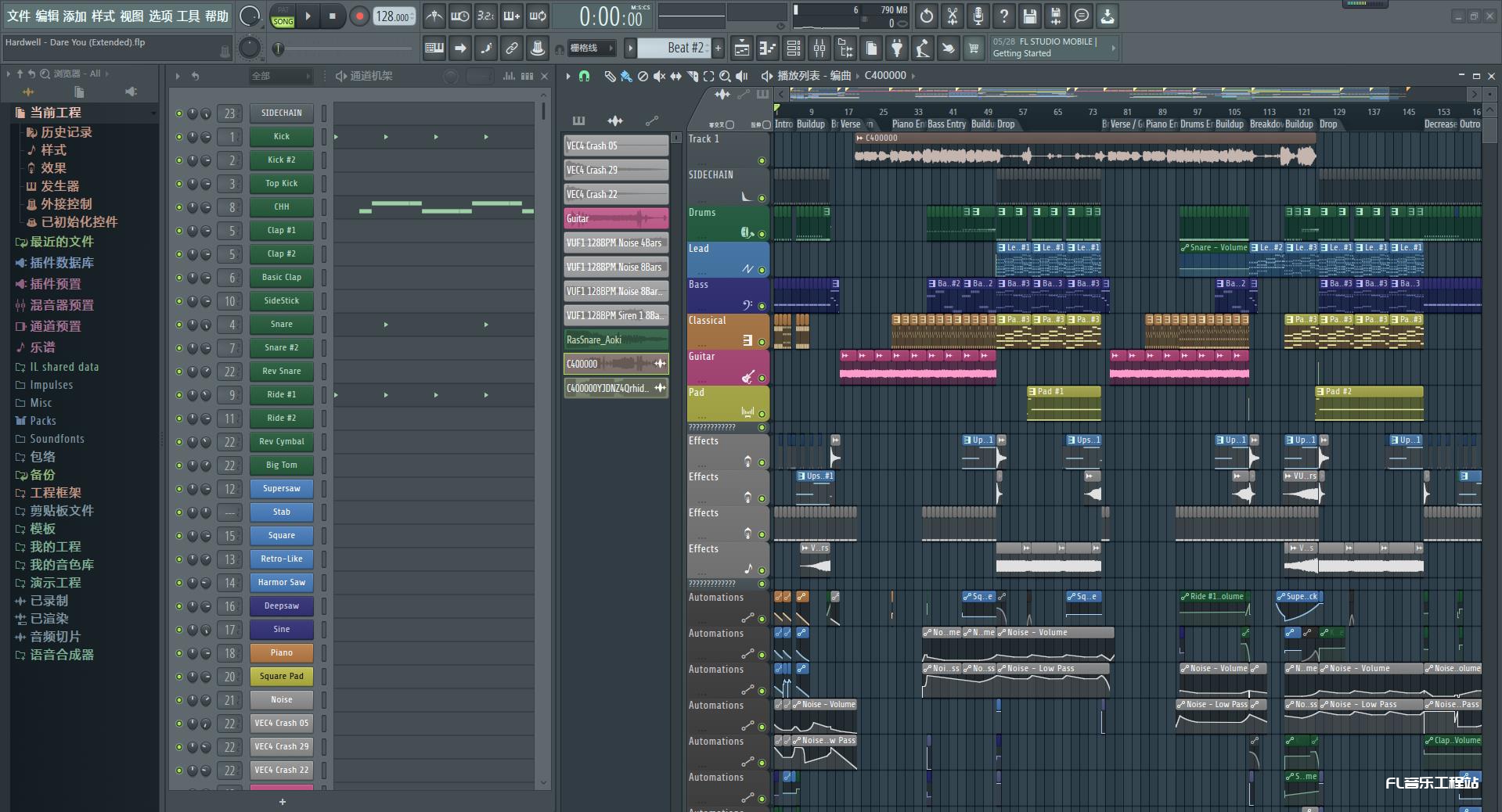Toggle typing keyboard to piano icon
1502x812 pixels.
[434, 49]
